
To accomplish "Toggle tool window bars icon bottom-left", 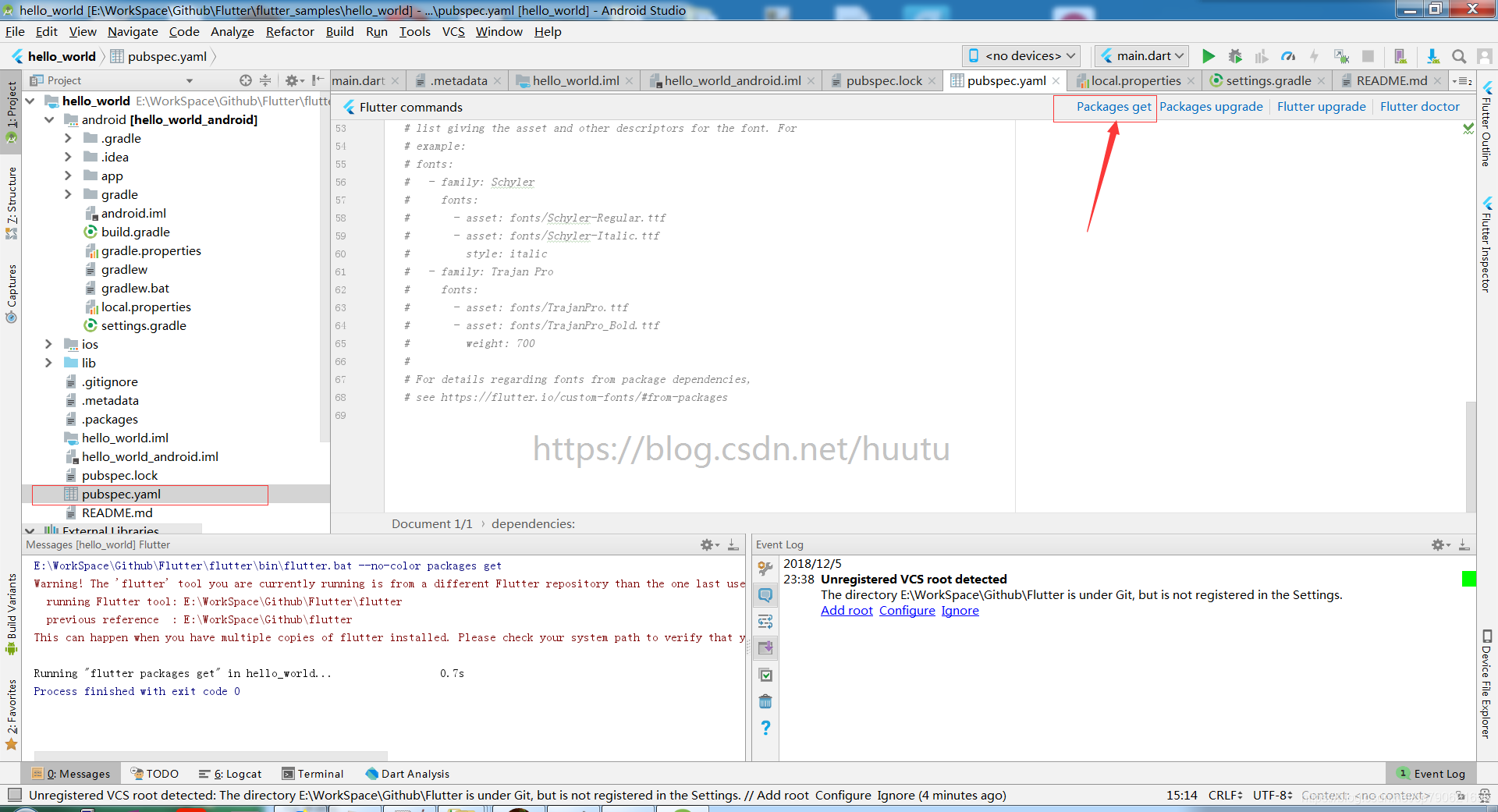I will [14, 795].
